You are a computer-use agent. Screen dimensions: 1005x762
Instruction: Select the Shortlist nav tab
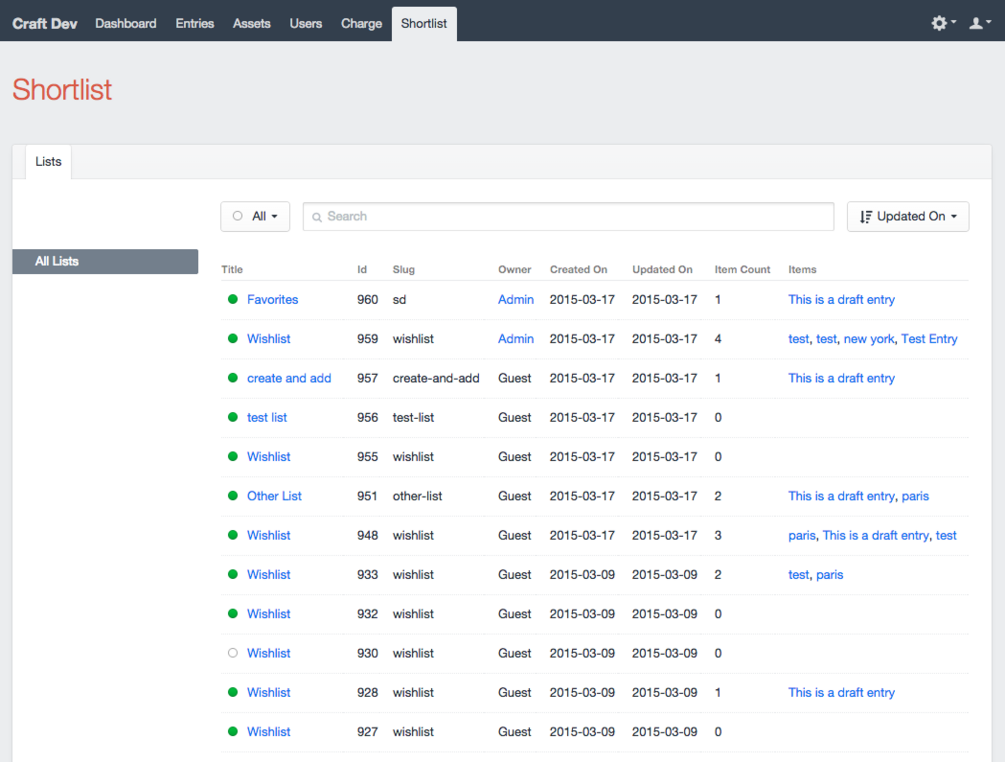coord(424,24)
